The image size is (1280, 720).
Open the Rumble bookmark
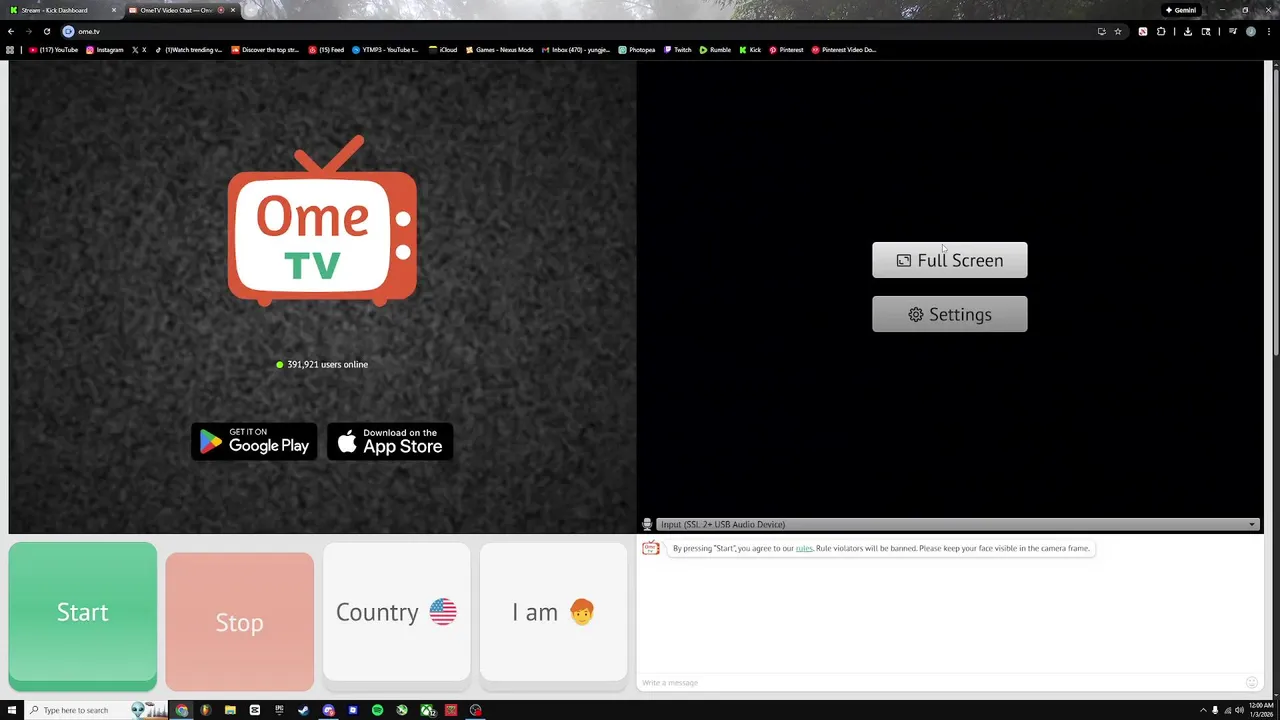tap(715, 49)
